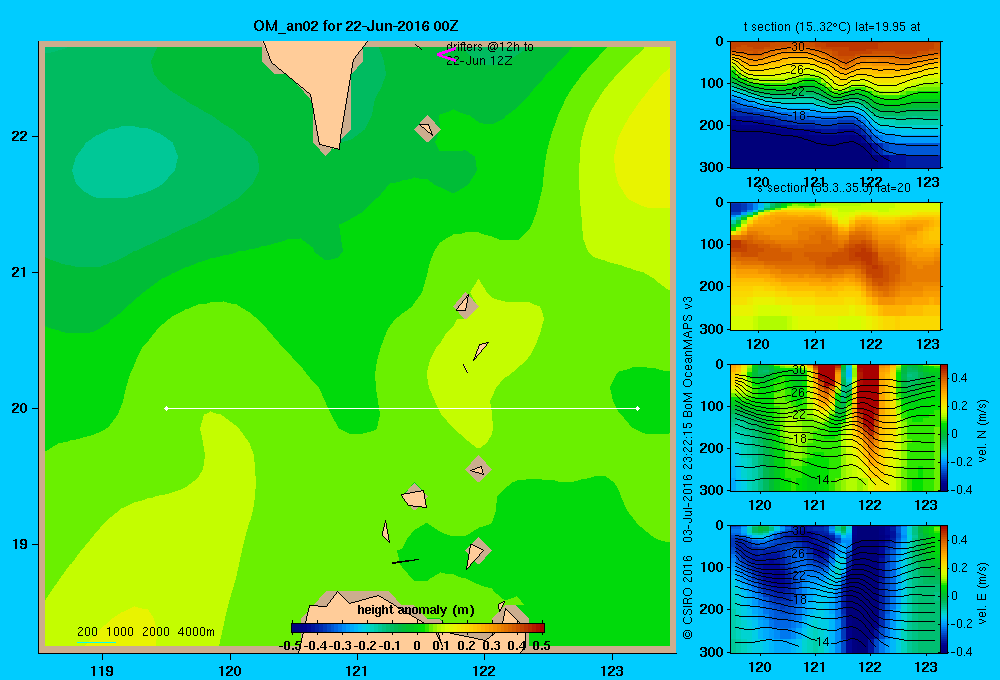Click latitude label "19" on the main map axis
The image size is (1000, 680).
pyautogui.click(x=19, y=544)
